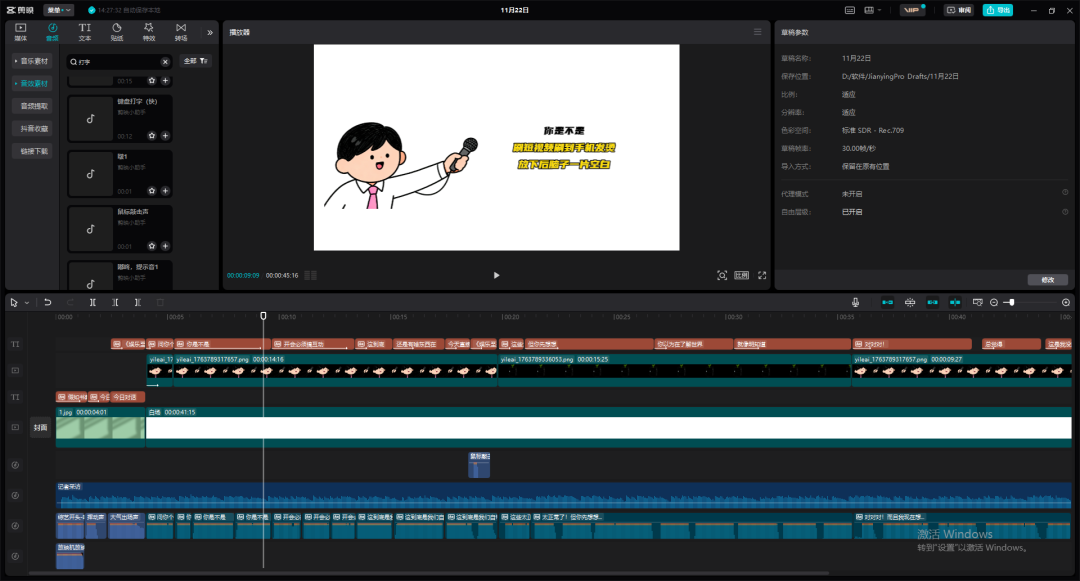1080x581 pixels.
Task: Favorite the 键盘打字（快）sound effect with the star
Action: tap(152, 135)
